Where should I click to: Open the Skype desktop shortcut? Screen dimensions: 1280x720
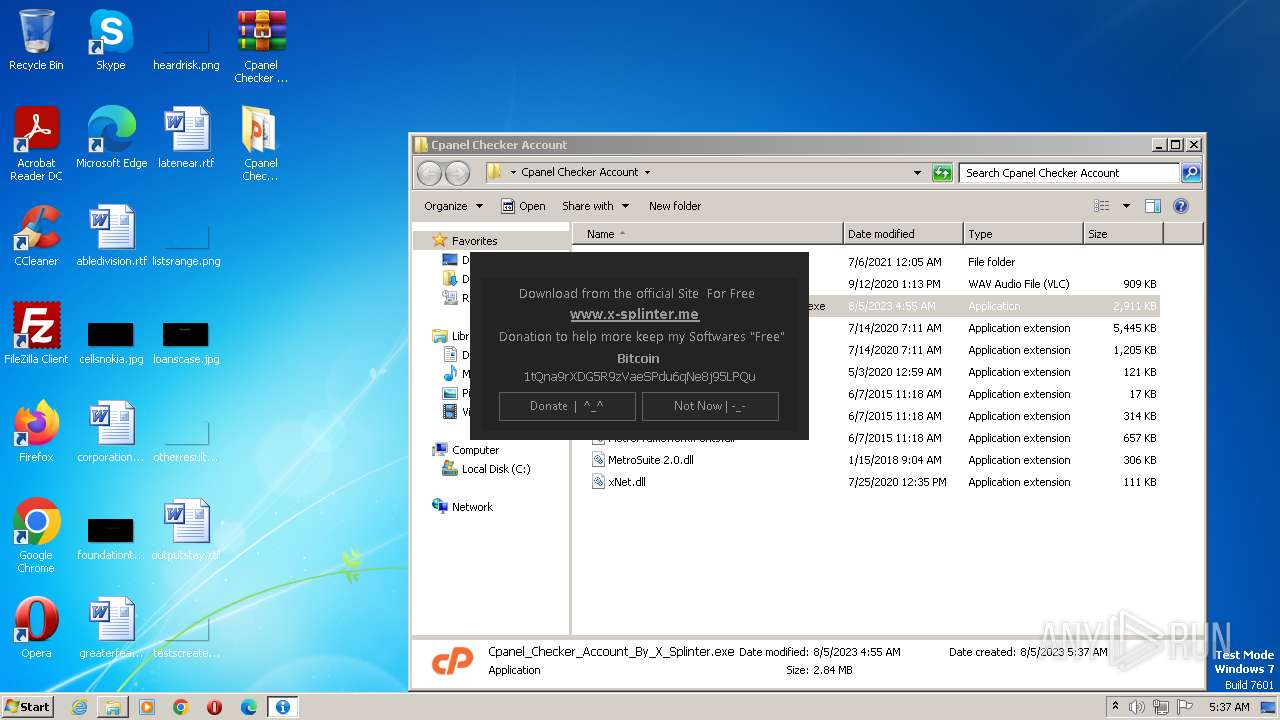pos(110,41)
